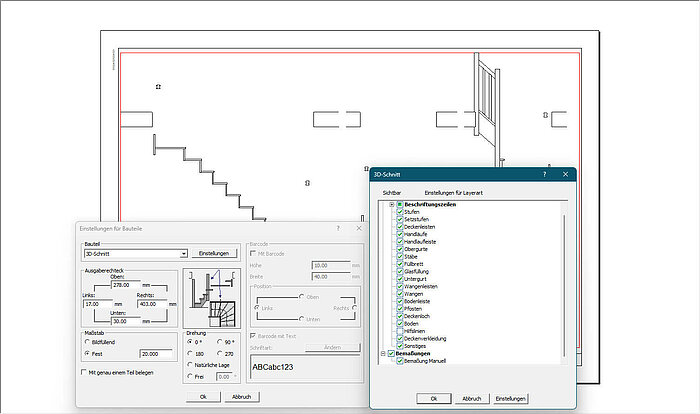Screen dimensions: 700x414
Task: Click the Oben output rectangle field 278.00
Action: click(125, 285)
